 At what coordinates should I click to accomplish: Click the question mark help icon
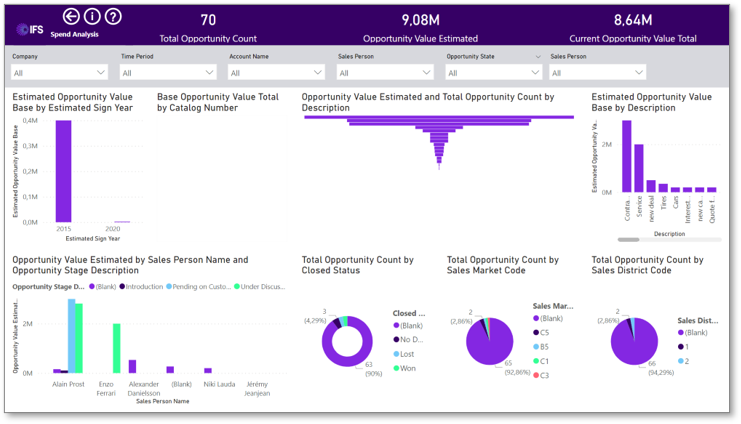[113, 17]
